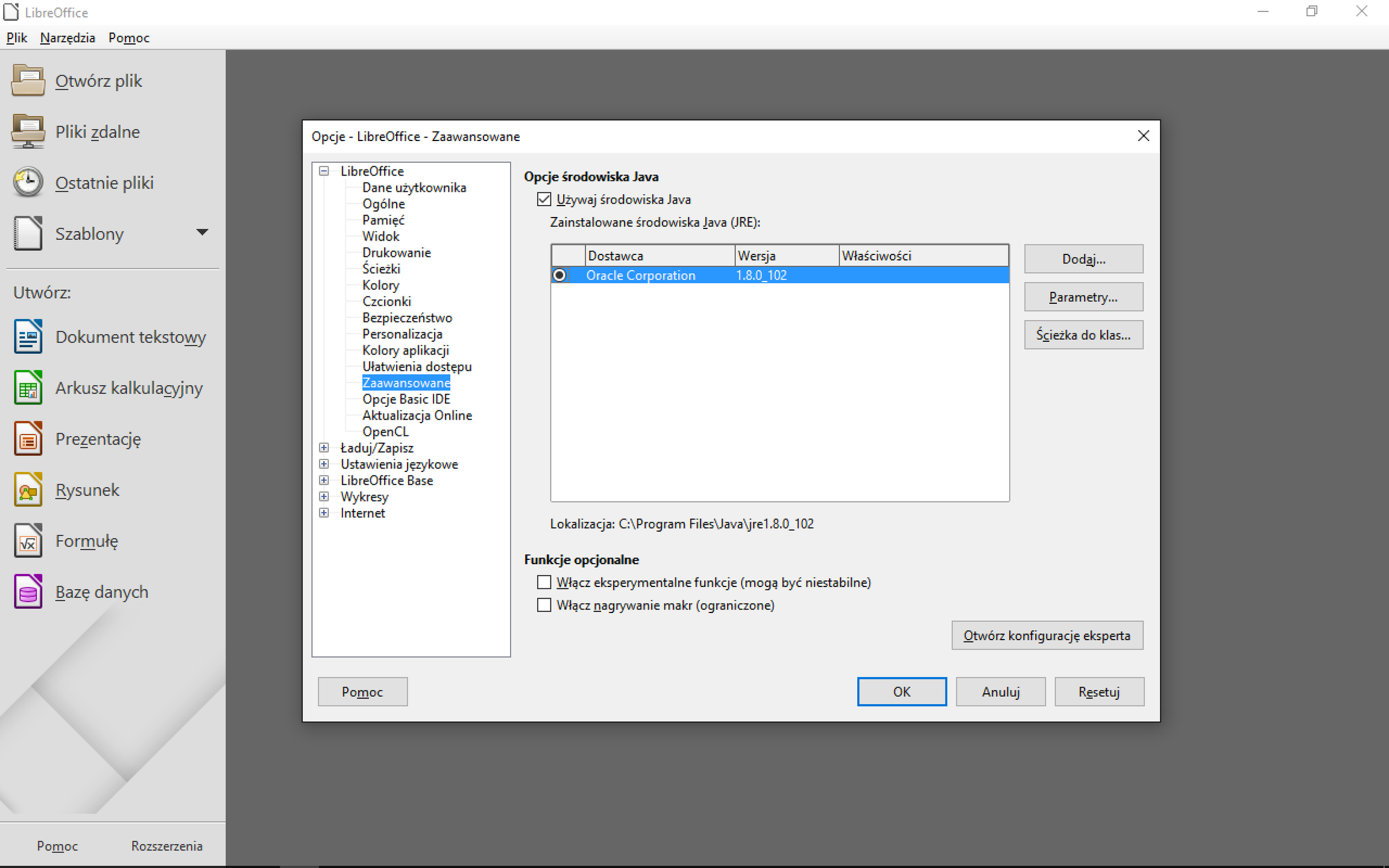Select 'Kolory' in options tree
Image resolution: width=1389 pixels, height=868 pixels.
tap(380, 285)
